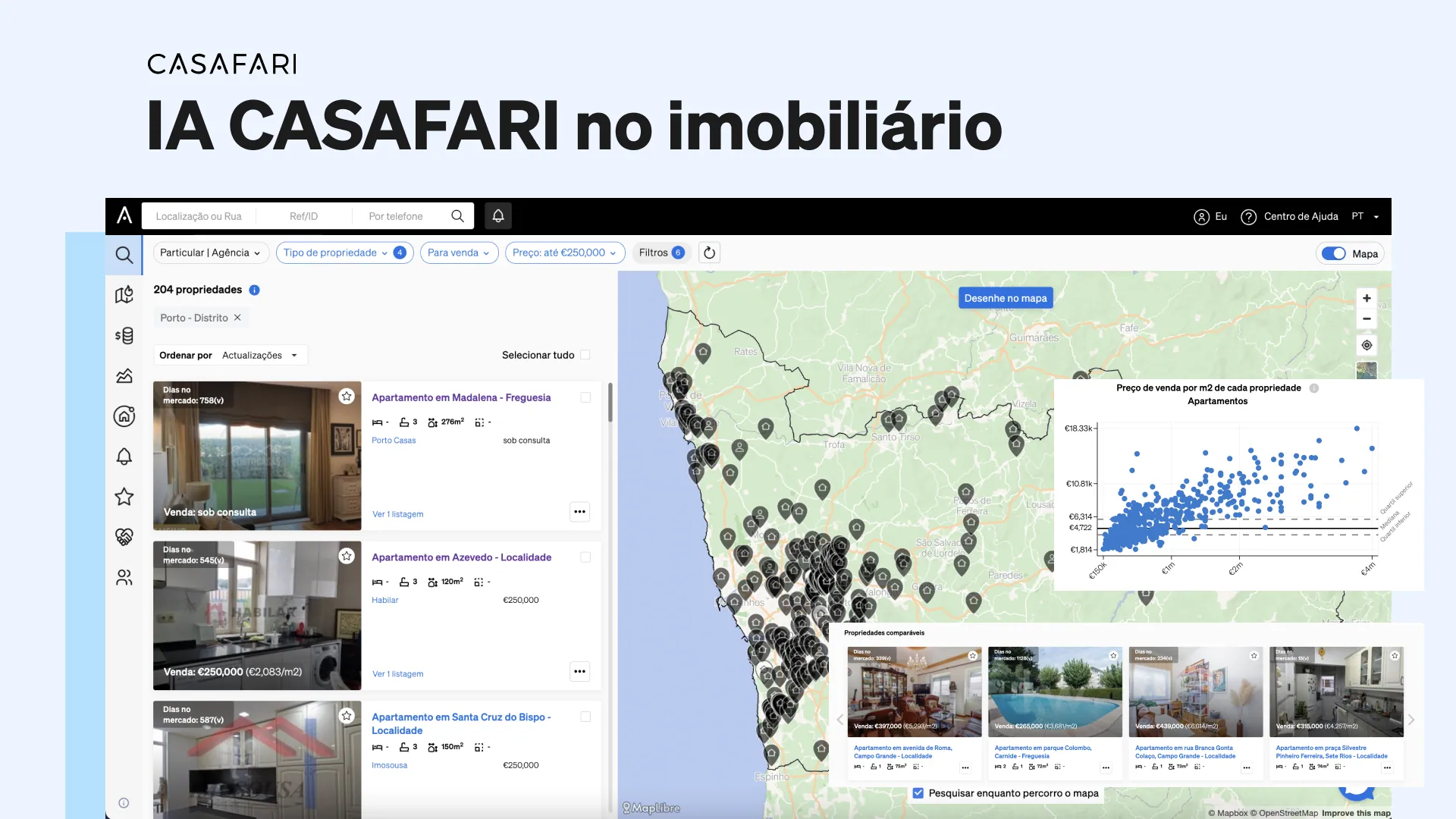Open more options for Madalena listing

(579, 512)
